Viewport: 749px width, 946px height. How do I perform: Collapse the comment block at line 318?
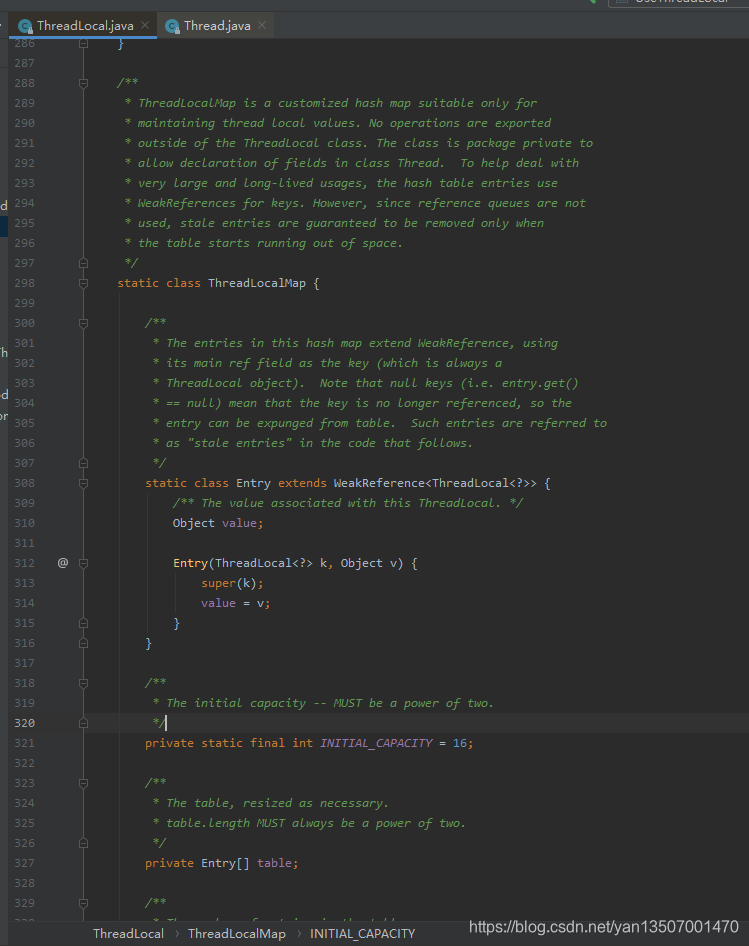pyautogui.click(x=83, y=684)
